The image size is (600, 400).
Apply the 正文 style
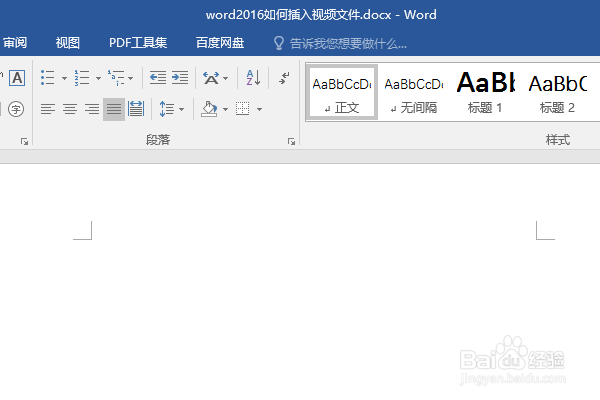342,92
